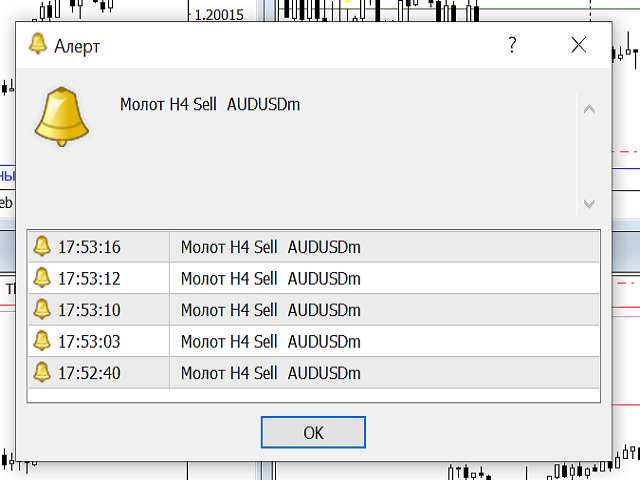
Task: Click bell icon of the 17:53:03 alert
Action: pyautogui.click(x=42, y=340)
